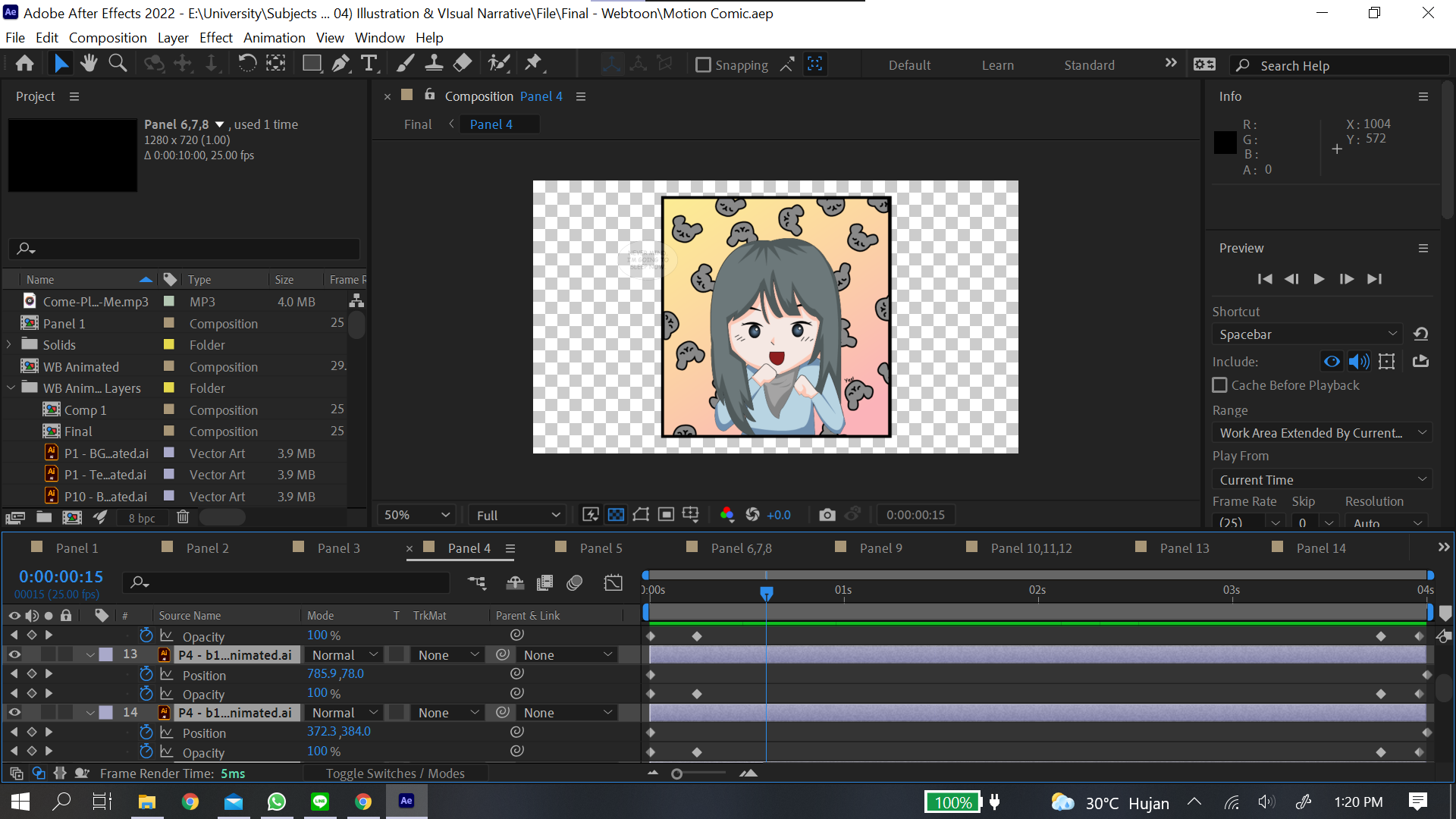
Task: Select the Selection tool arrow
Action: 61,64
